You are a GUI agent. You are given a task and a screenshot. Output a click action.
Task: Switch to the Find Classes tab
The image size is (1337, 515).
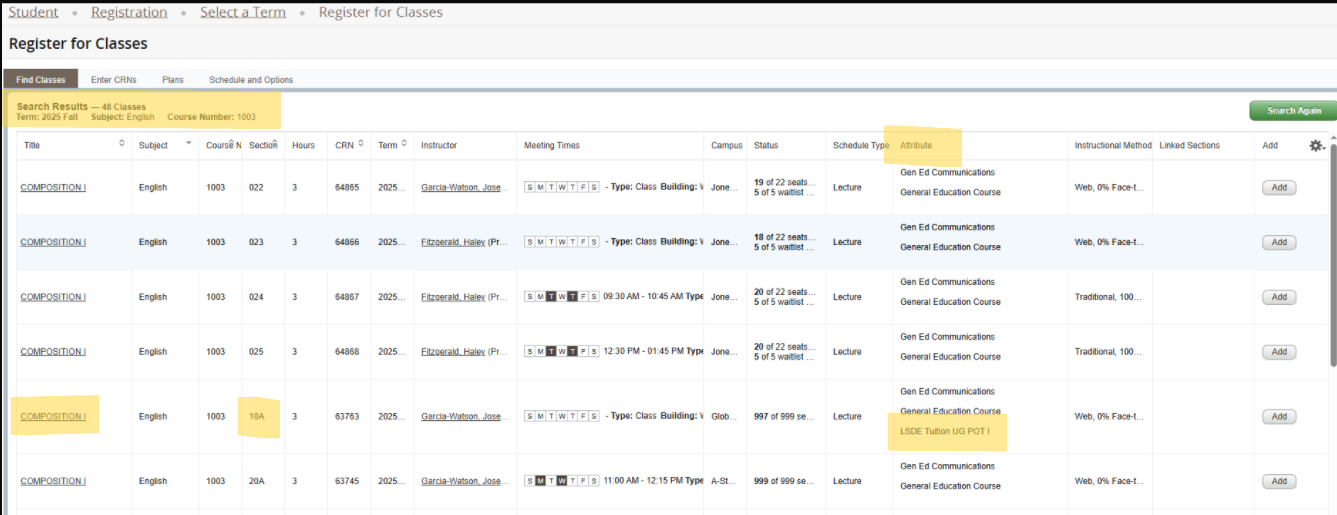(x=41, y=80)
